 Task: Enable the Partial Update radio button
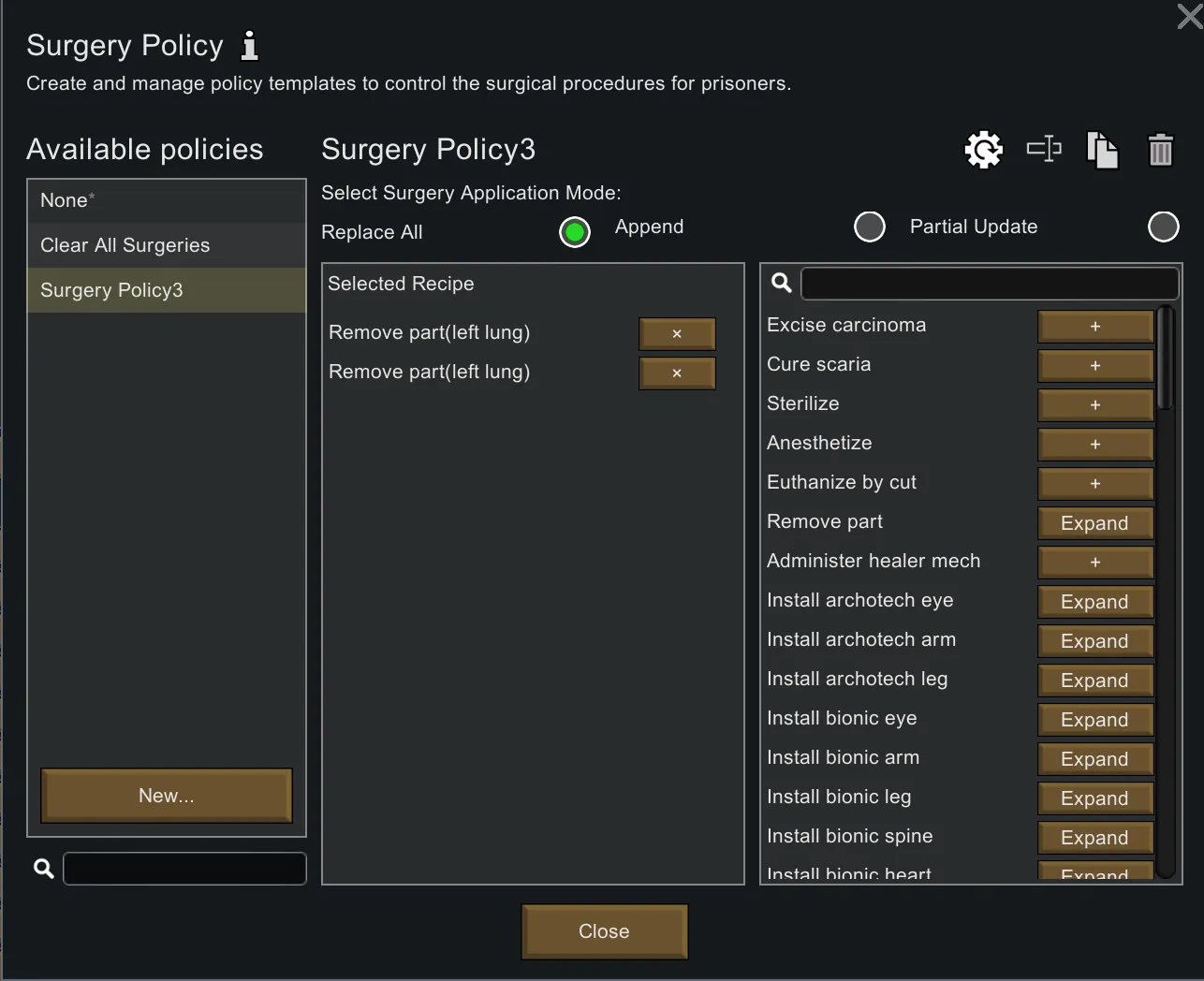coord(1163,227)
